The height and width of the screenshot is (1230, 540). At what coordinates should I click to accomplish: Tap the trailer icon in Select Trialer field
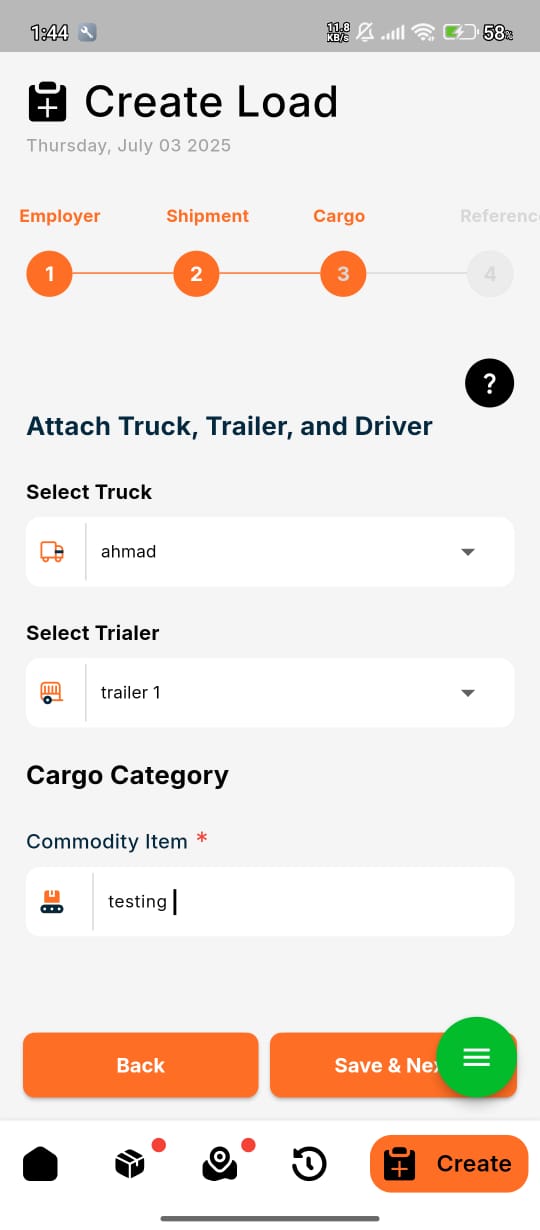(52, 693)
